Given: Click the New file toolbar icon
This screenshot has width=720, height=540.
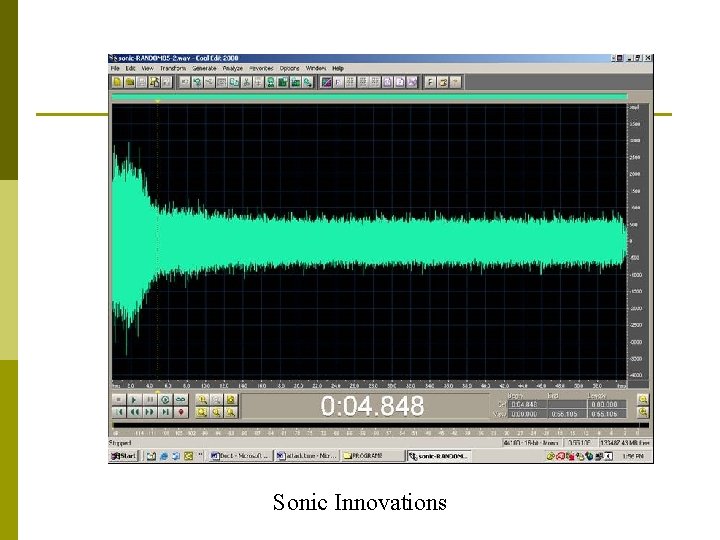Looking at the screenshot, I should tap(117, 82).
